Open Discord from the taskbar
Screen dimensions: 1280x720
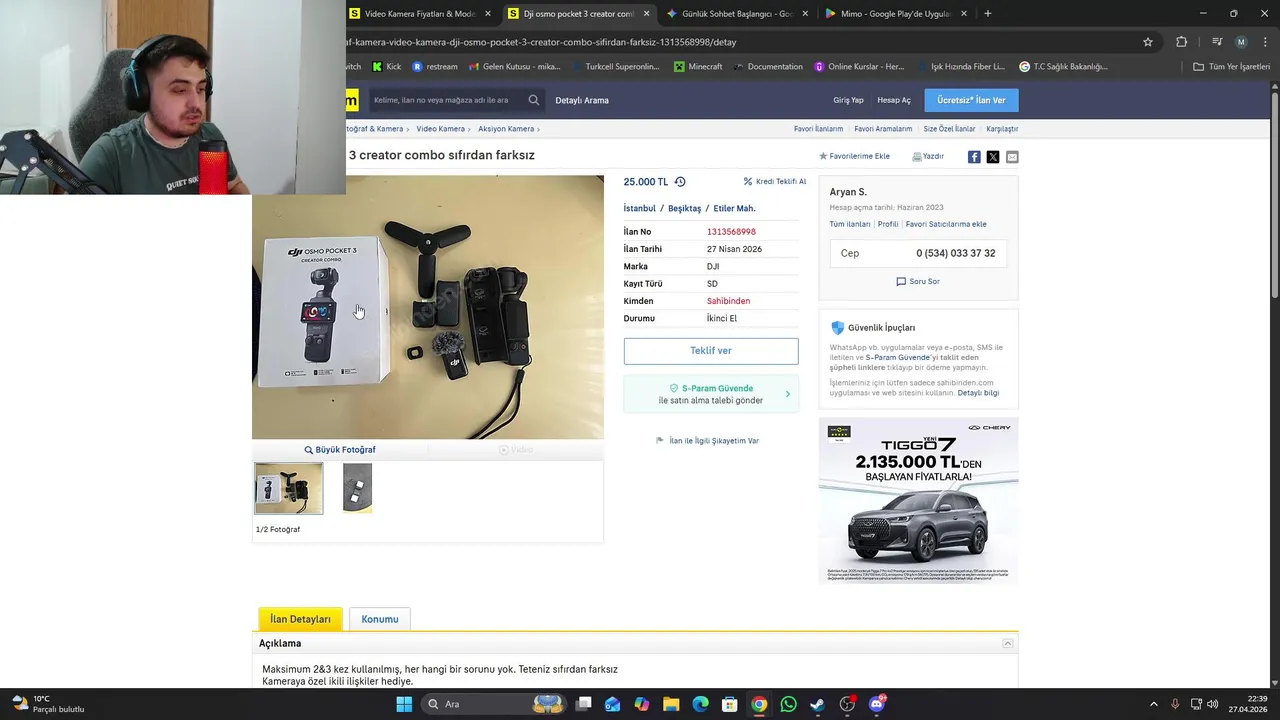(x=877, y=704)
